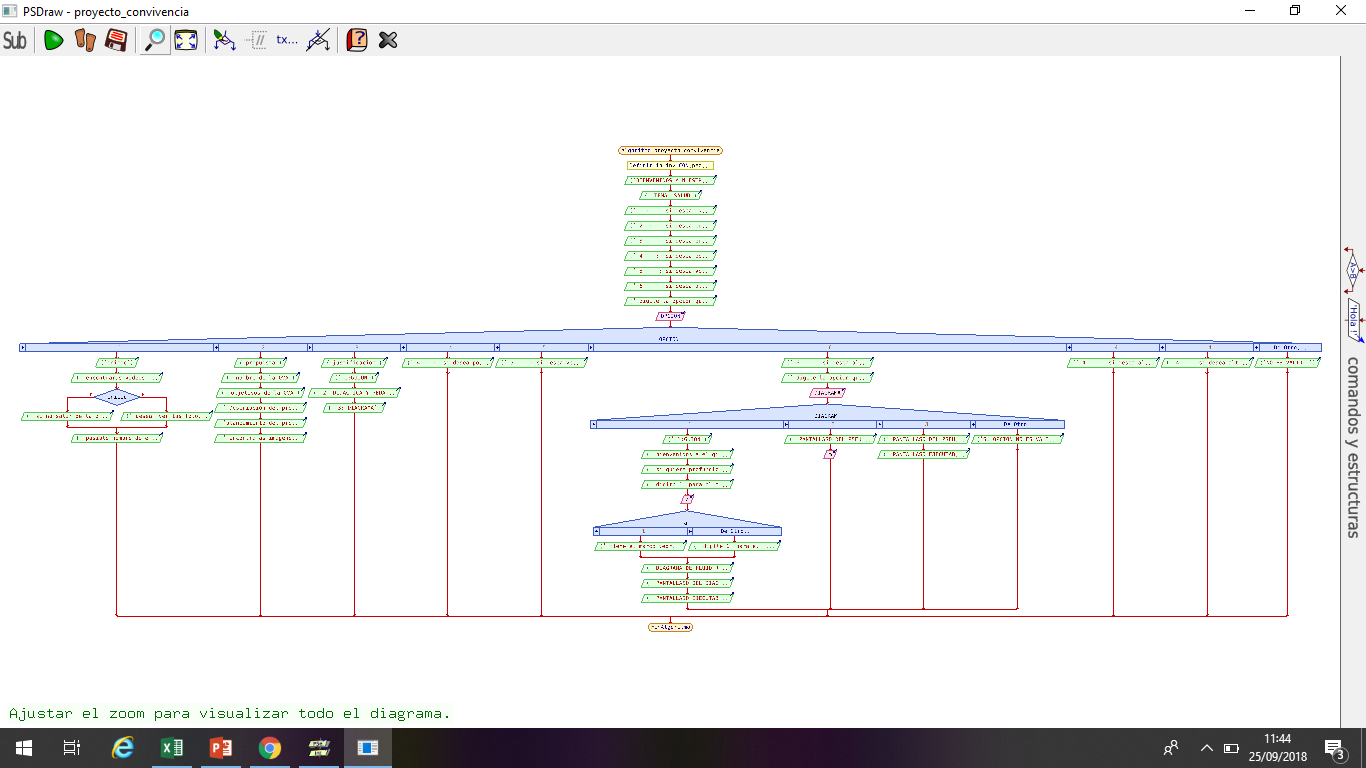Open help with the question mark book icon
The image size is (1366, 768).
coord(357,40)
